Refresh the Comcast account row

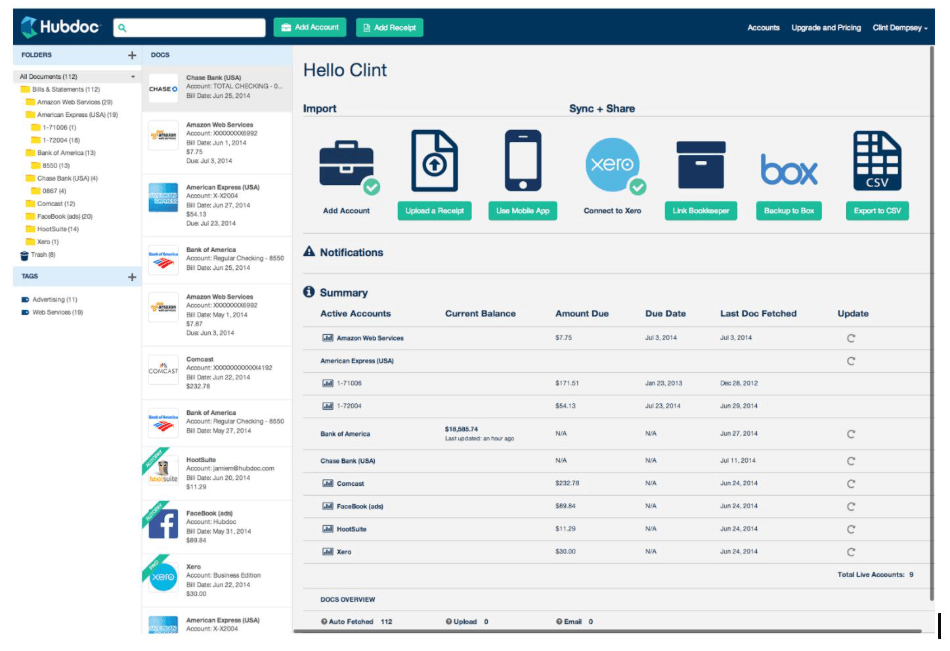(x=851, y=484)
